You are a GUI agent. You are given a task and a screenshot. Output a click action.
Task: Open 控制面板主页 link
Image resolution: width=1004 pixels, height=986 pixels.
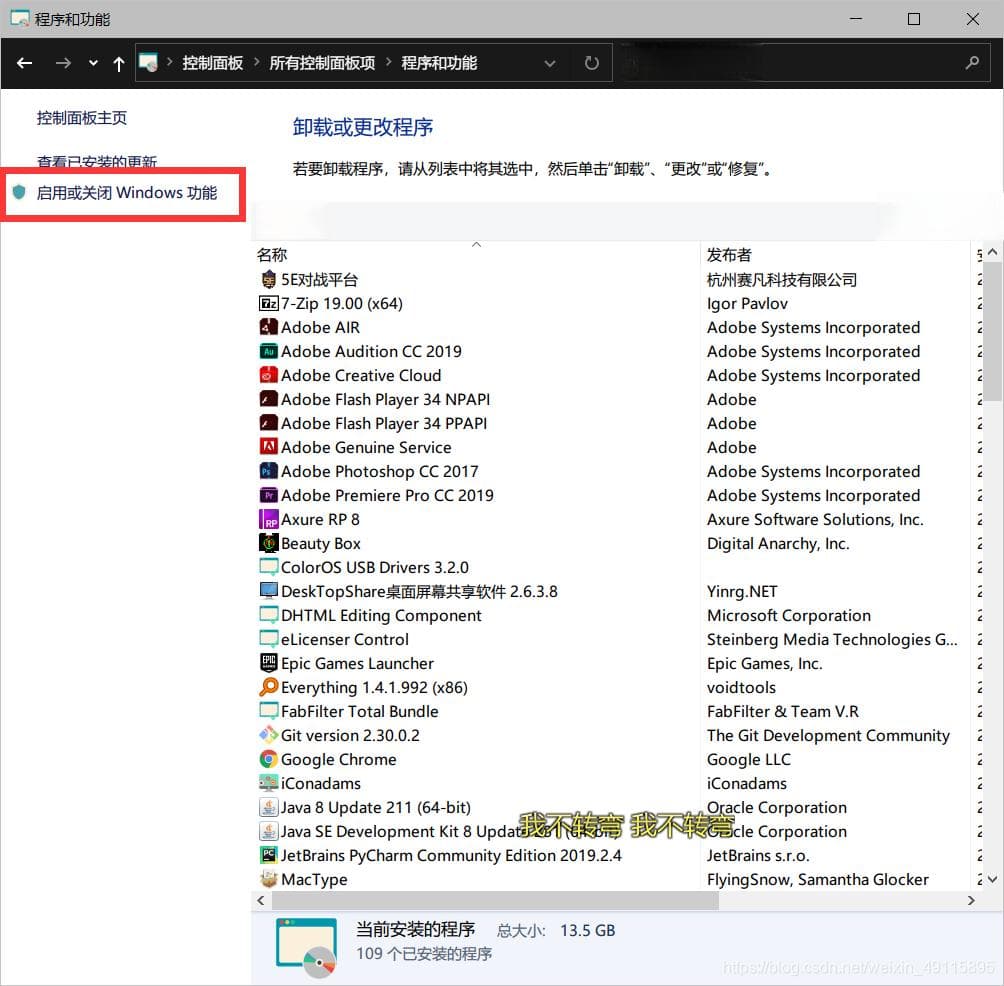82,118
